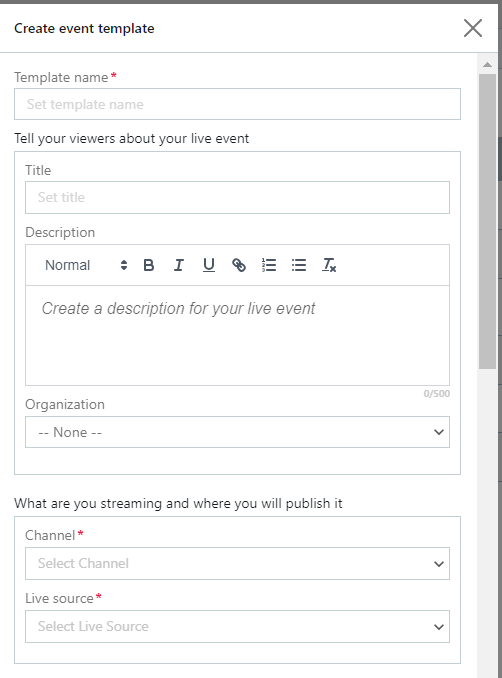Focus the Template name input field

pos(237,104)
